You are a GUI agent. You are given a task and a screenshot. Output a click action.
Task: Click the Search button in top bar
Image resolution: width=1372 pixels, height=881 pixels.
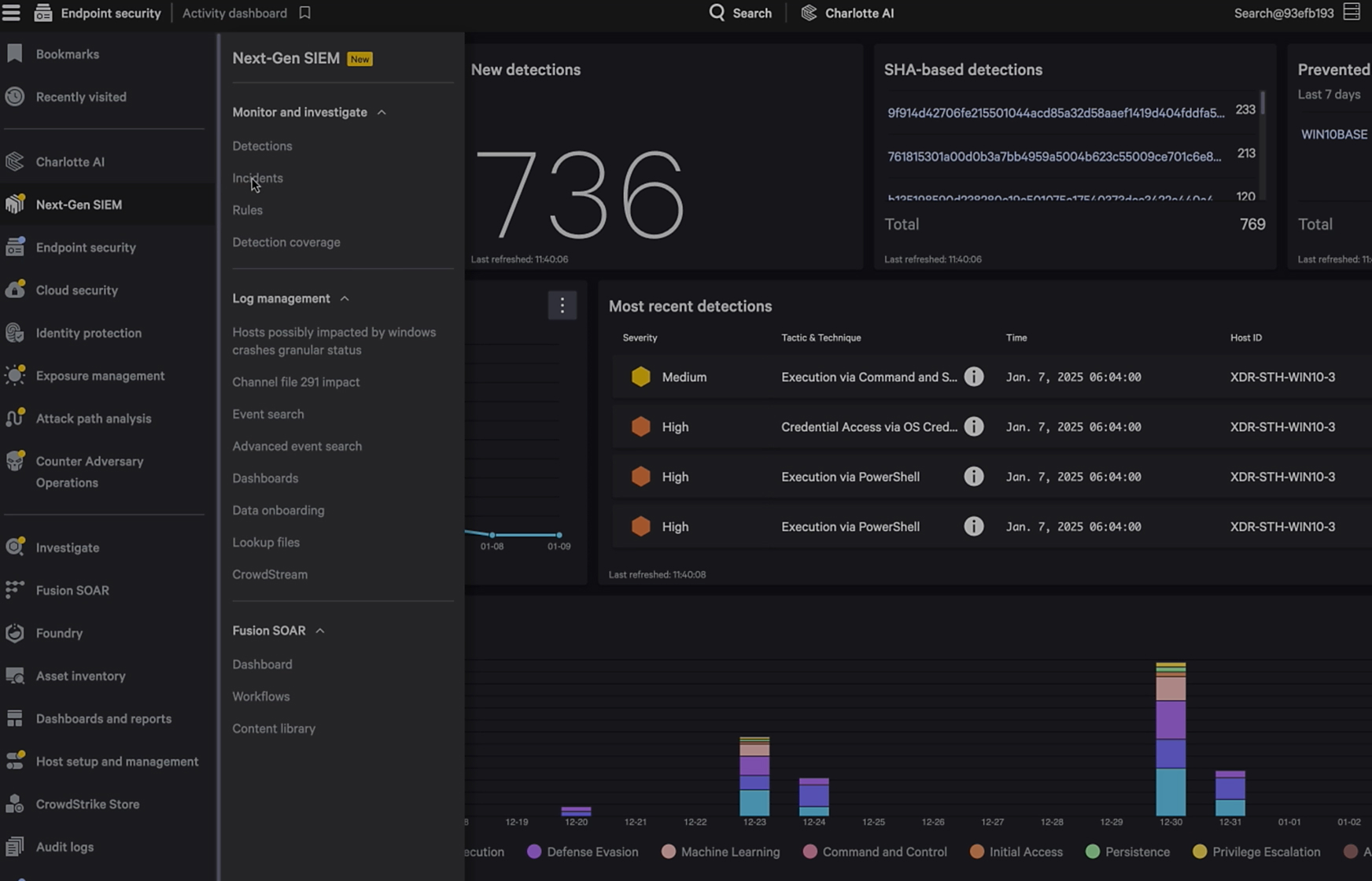click(740, 13)
